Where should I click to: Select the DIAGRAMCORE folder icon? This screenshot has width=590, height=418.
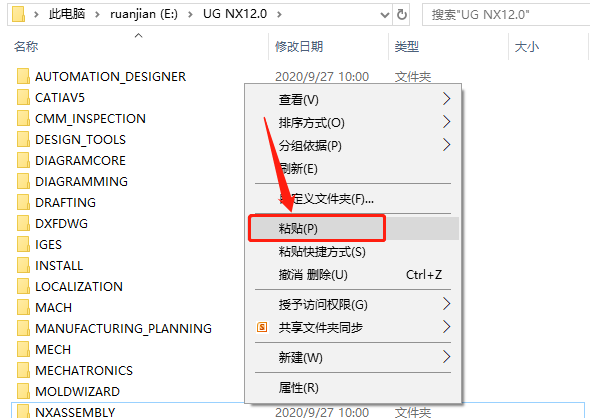point(23,160)
